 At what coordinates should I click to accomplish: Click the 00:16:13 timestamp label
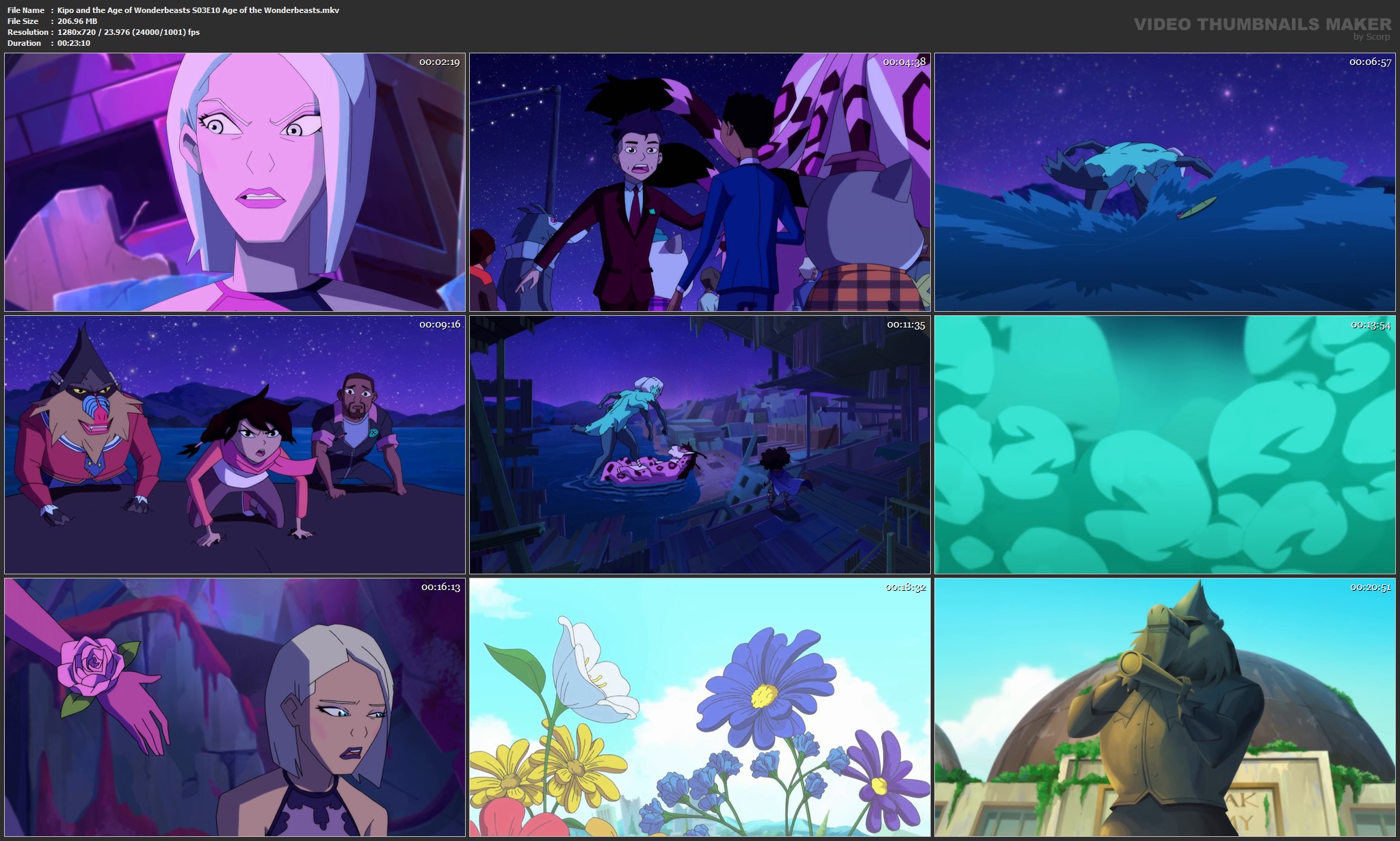click(x=440, y=587)
